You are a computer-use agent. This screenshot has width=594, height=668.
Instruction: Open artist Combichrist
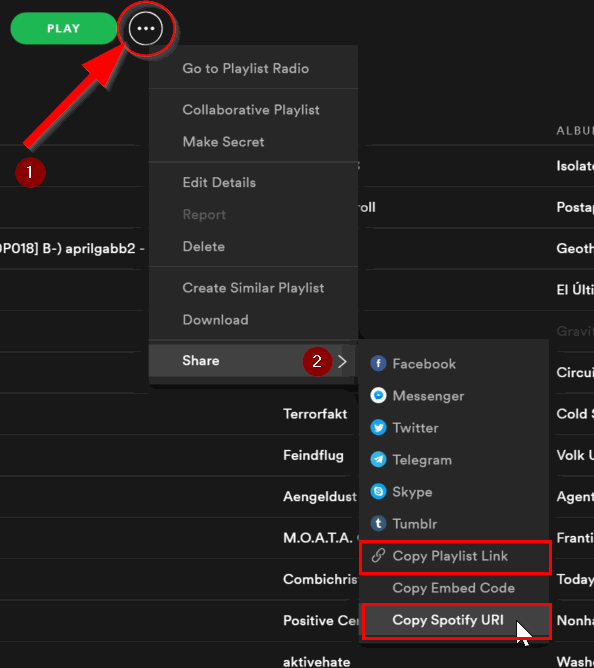pyautogui.click(x=320, y=579)
